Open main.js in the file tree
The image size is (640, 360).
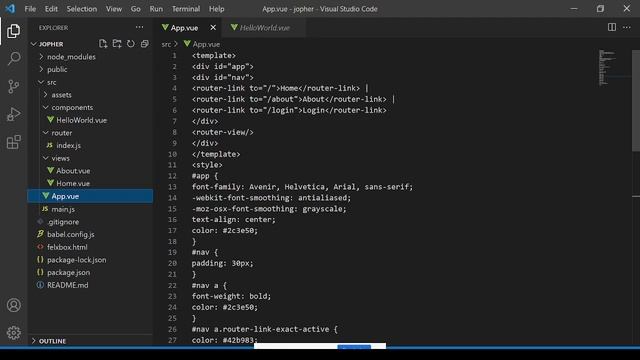coord(90,209)
